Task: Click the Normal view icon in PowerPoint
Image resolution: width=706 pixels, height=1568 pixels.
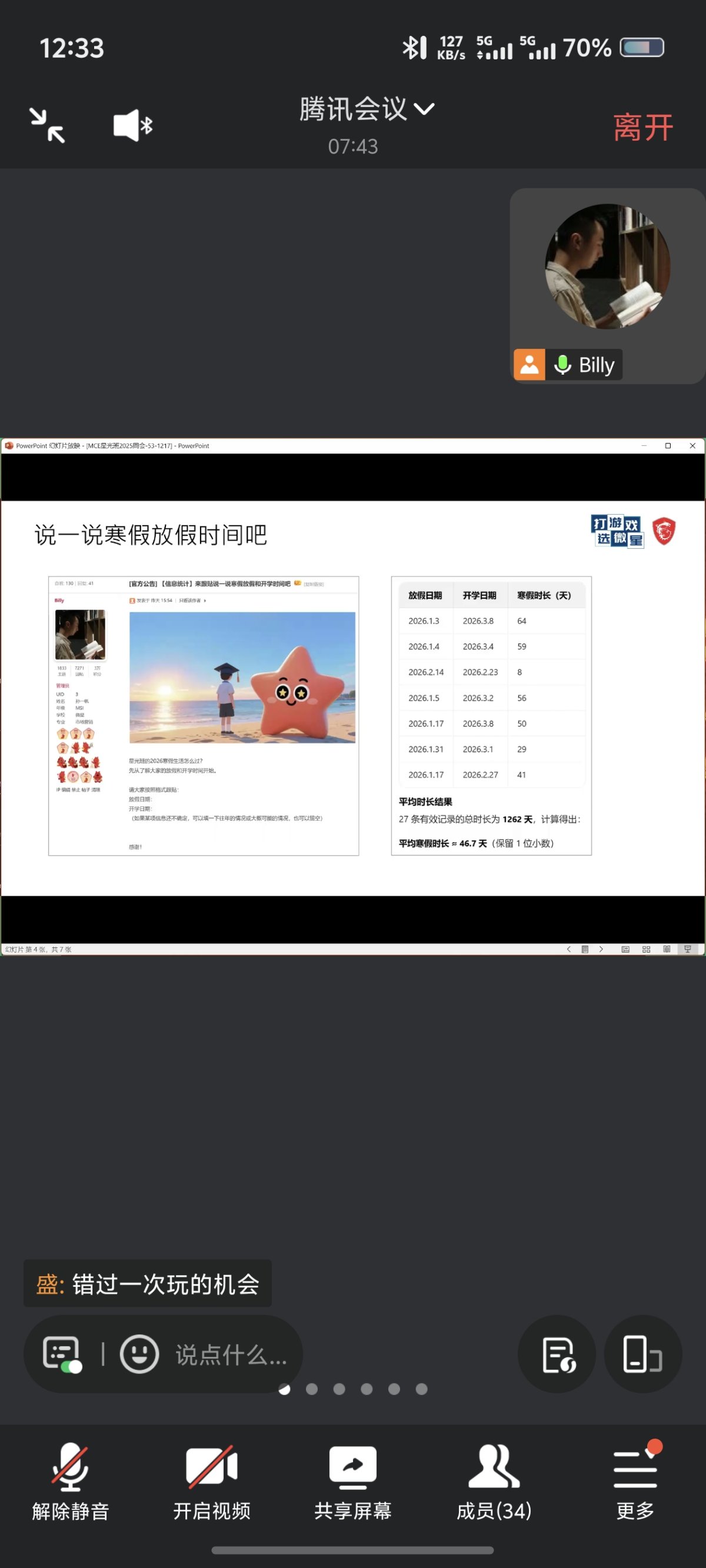Action: 625,949
